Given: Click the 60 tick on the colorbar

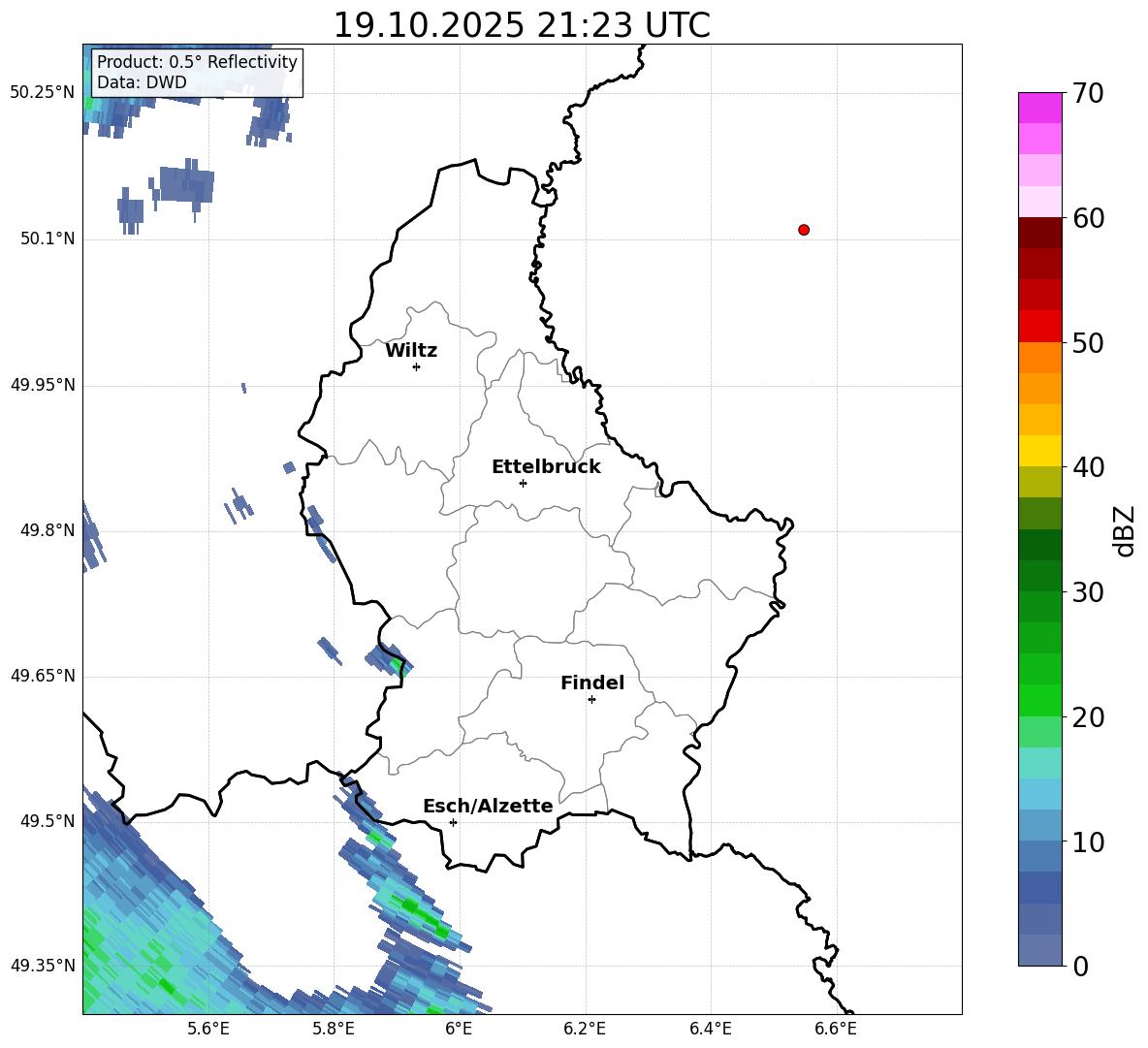Looking at the screenshot, I should (x=1088, y=218).
